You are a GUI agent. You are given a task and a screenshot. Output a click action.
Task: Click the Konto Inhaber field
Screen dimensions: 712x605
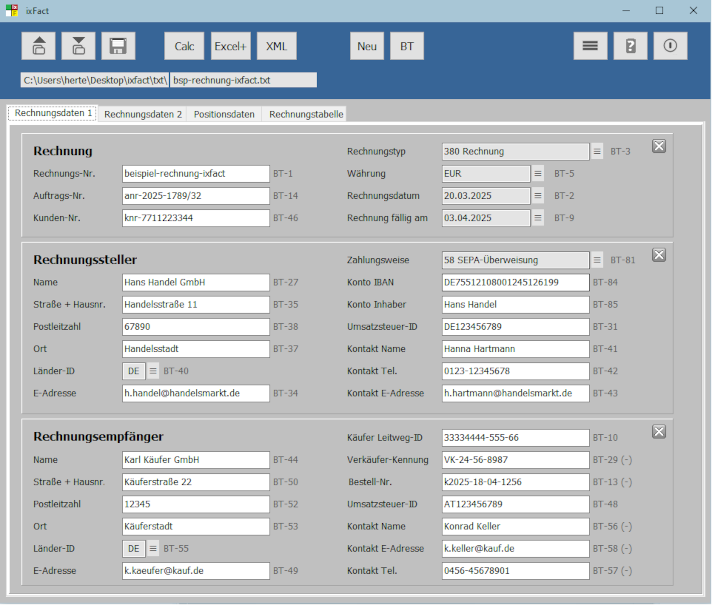click(x=515, y=304)
